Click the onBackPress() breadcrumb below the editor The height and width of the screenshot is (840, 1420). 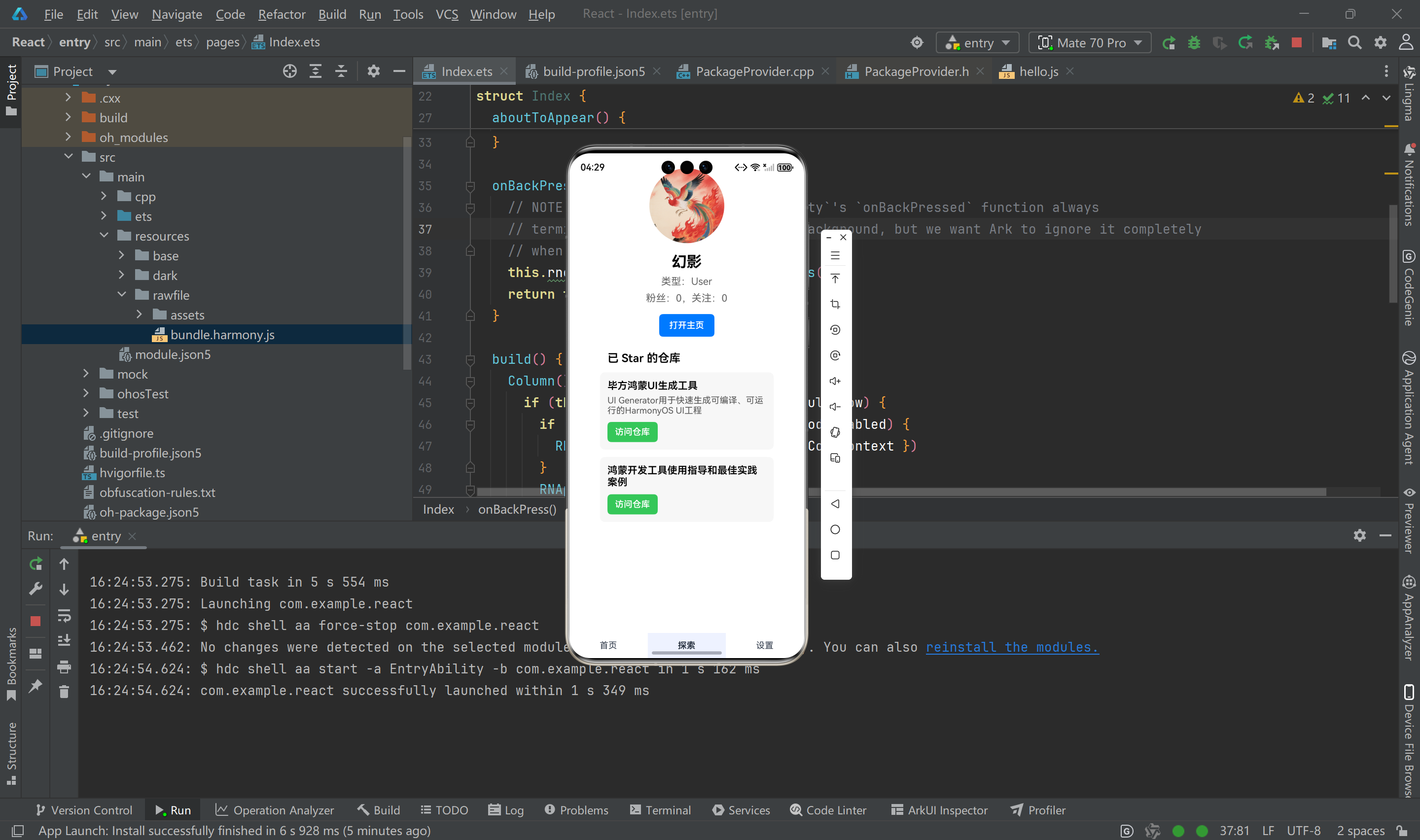pos(517,509)
